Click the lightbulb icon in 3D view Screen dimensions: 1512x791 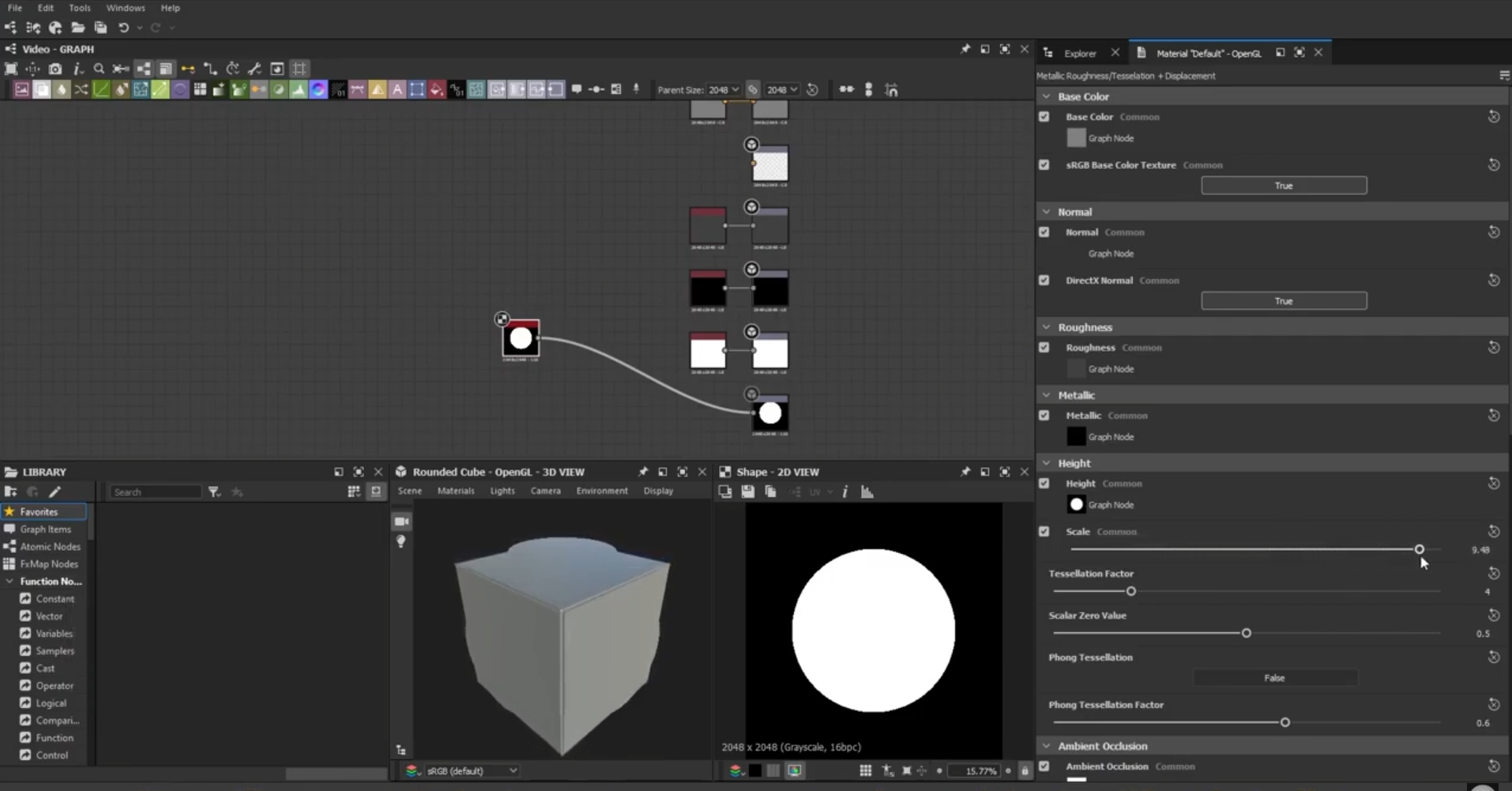401,541
